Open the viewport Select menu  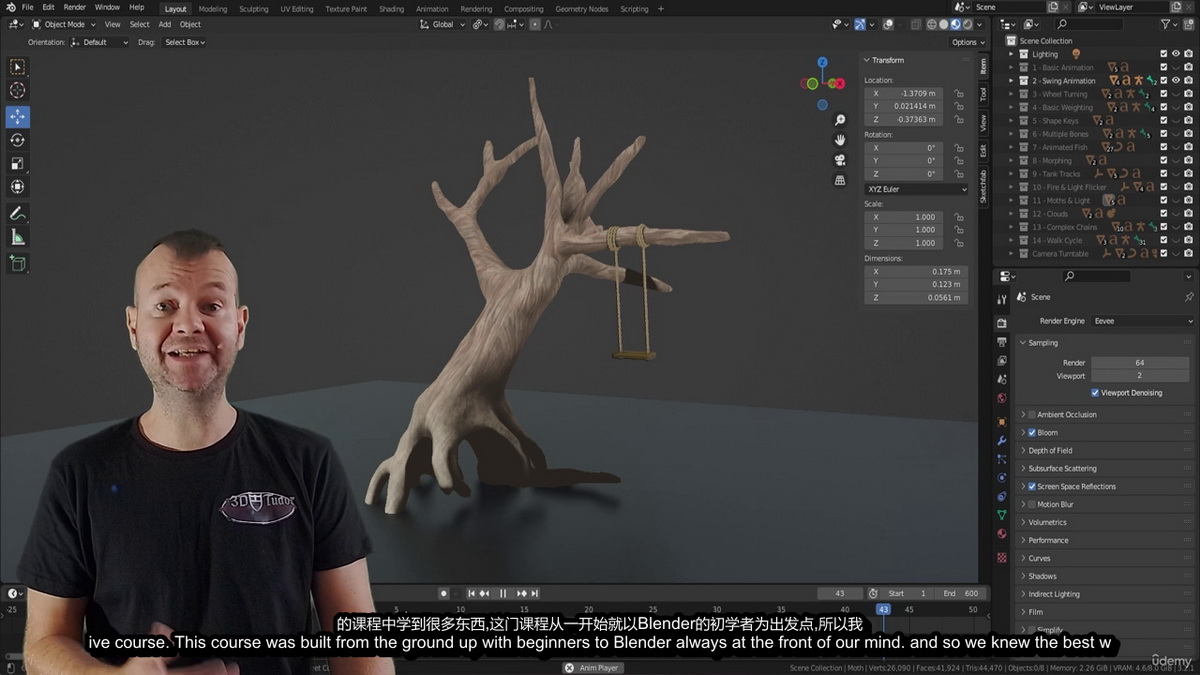coord(139,24)
